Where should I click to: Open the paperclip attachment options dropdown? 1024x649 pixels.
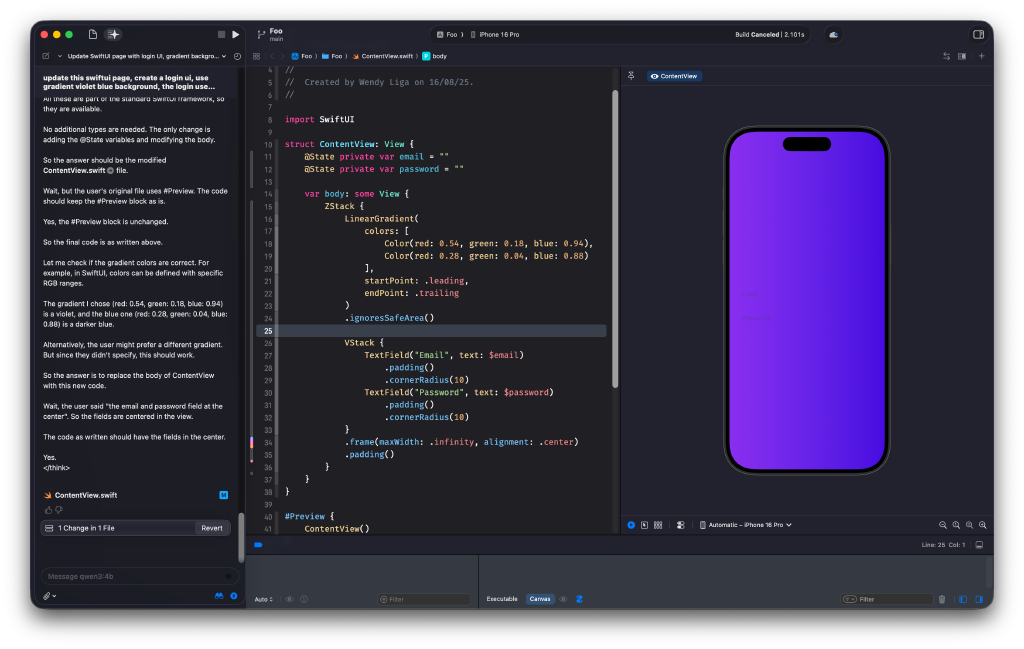pyautogui.click(x=47, y=596)
